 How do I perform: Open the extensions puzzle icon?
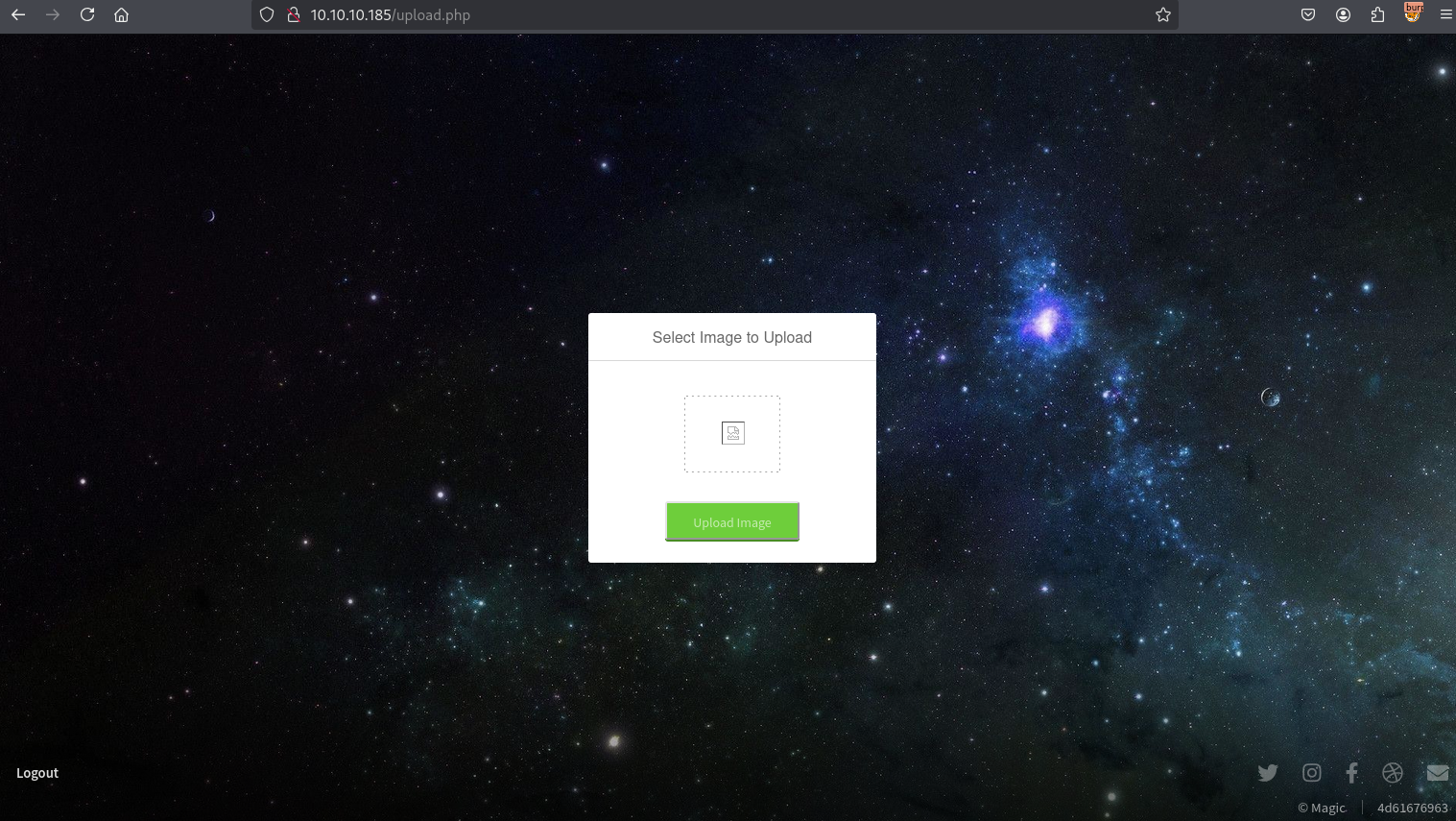click(x=1377, y=14)
